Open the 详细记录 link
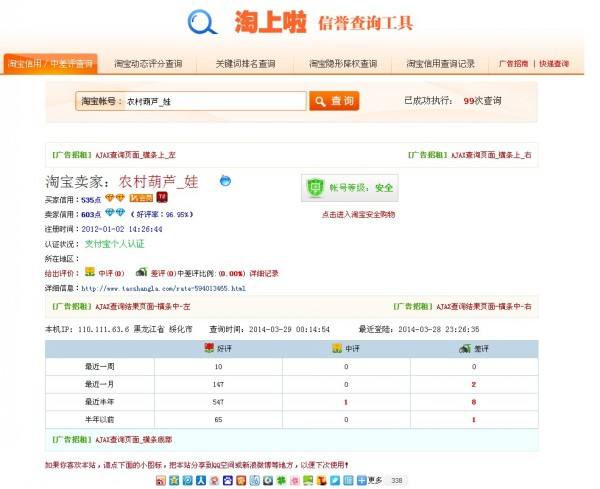The width and height of the screenshot is (600, 489). (x=264, y=274)
